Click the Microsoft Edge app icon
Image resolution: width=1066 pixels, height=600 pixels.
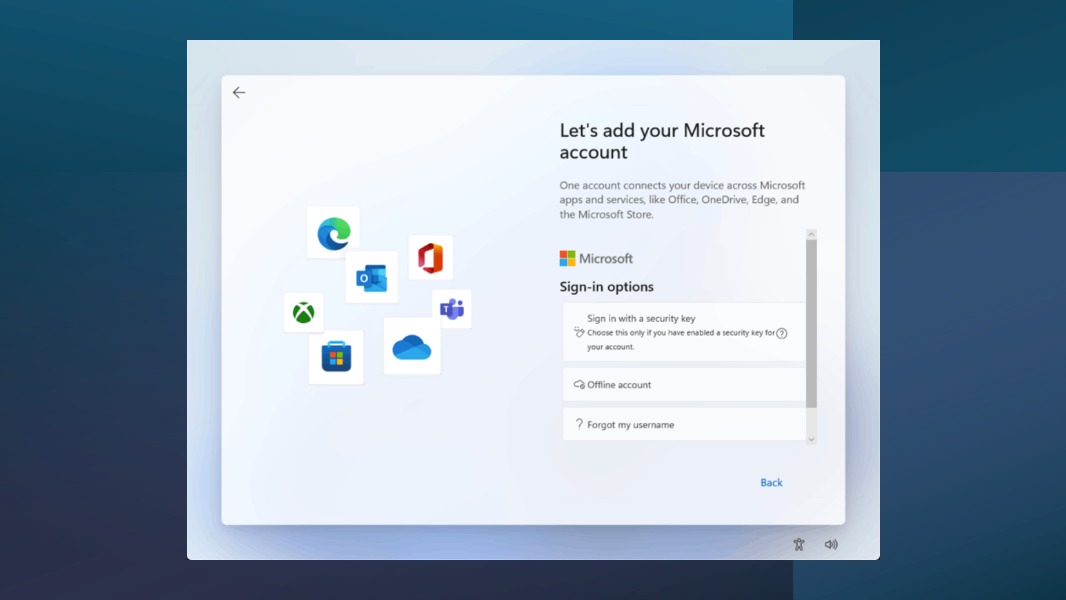[334, 233]
